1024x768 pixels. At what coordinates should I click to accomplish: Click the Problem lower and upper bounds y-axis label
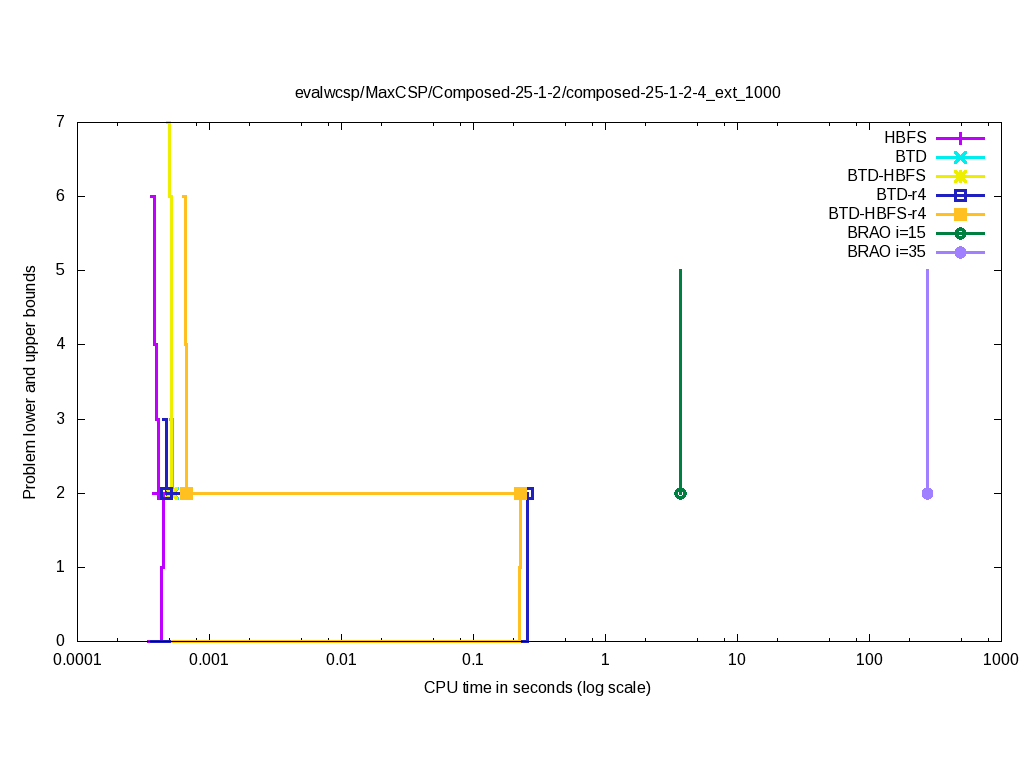tap(31, 382)
